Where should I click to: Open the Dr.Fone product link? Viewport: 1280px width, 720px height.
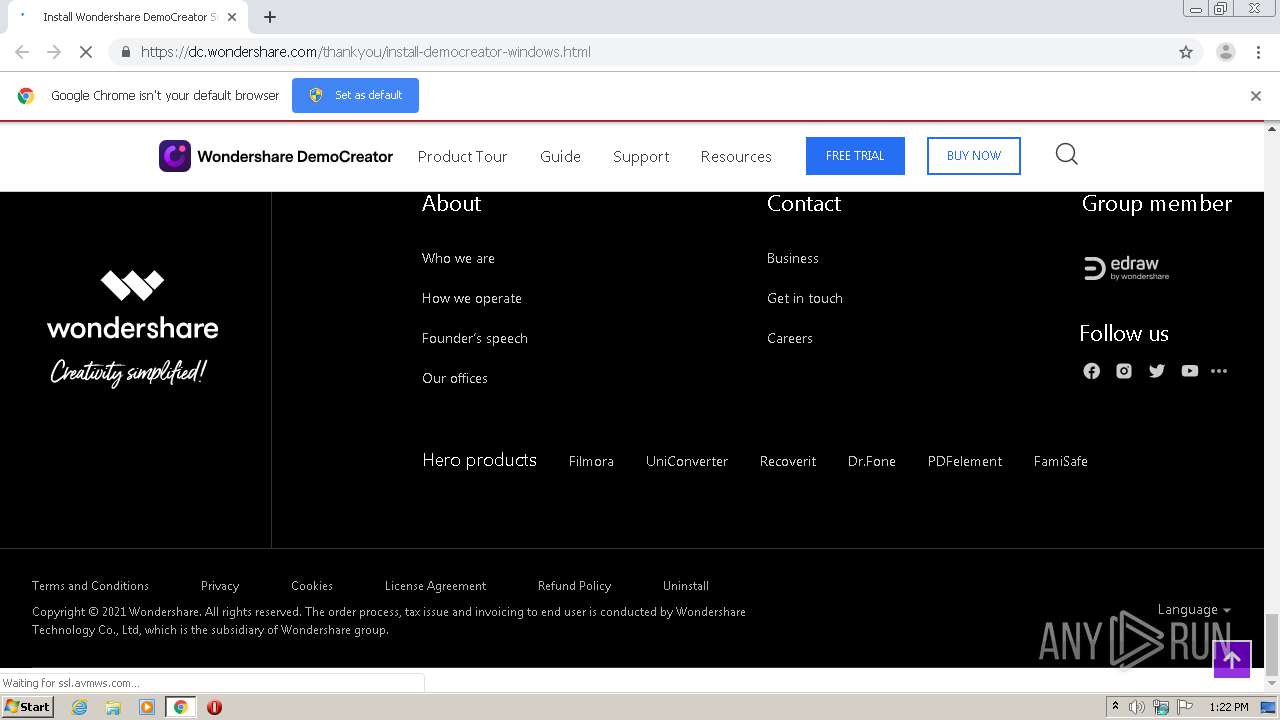pyautogui.click(x=872, y=461)
